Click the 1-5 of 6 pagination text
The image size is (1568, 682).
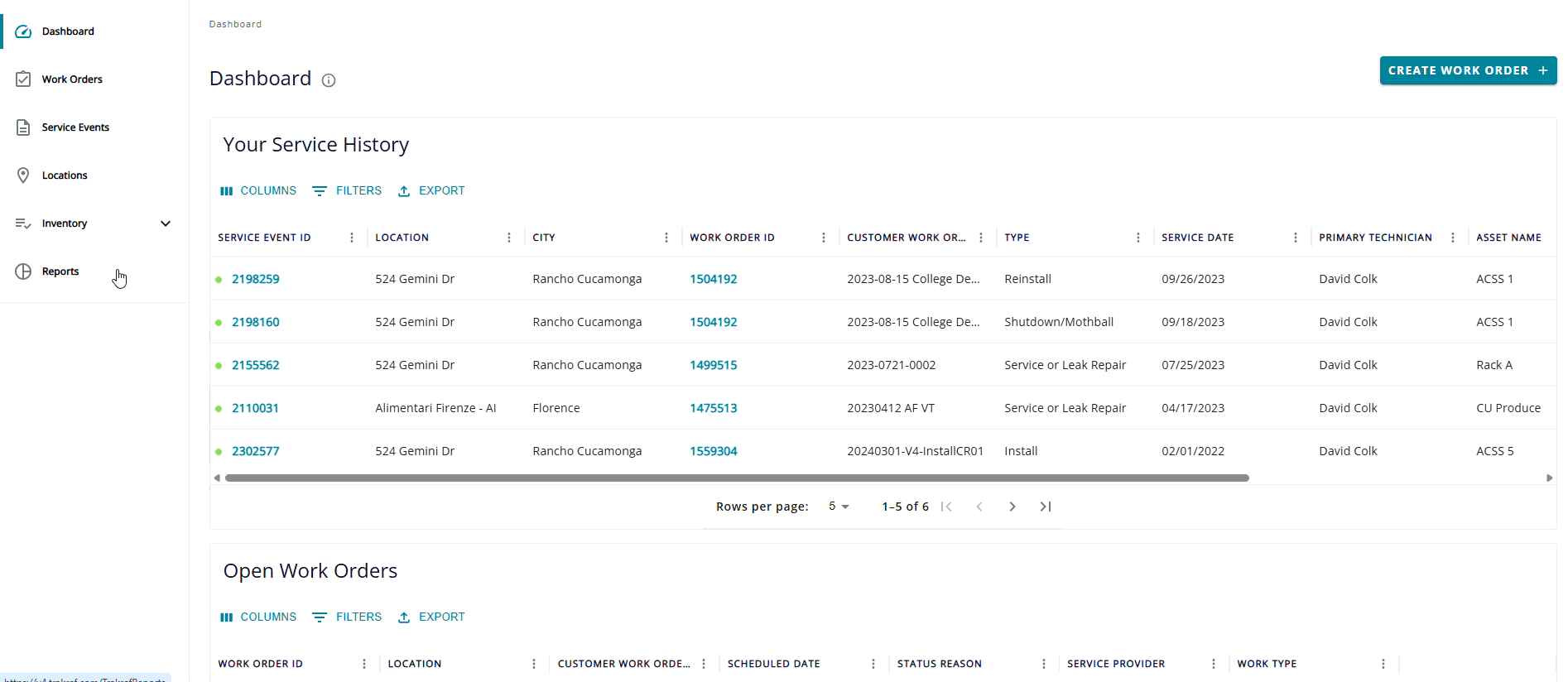905,507
